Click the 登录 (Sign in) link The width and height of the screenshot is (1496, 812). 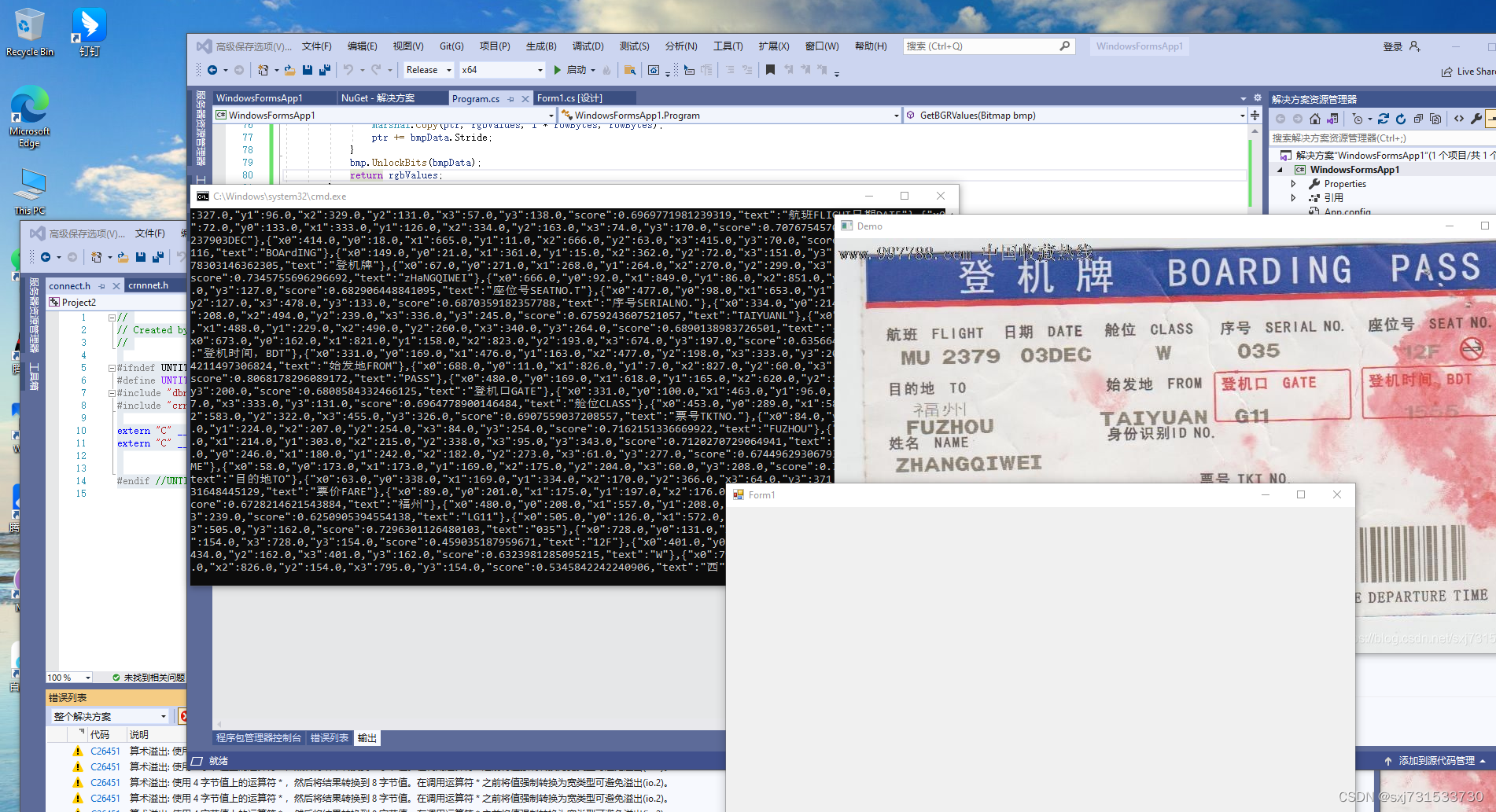[1393, 46]
